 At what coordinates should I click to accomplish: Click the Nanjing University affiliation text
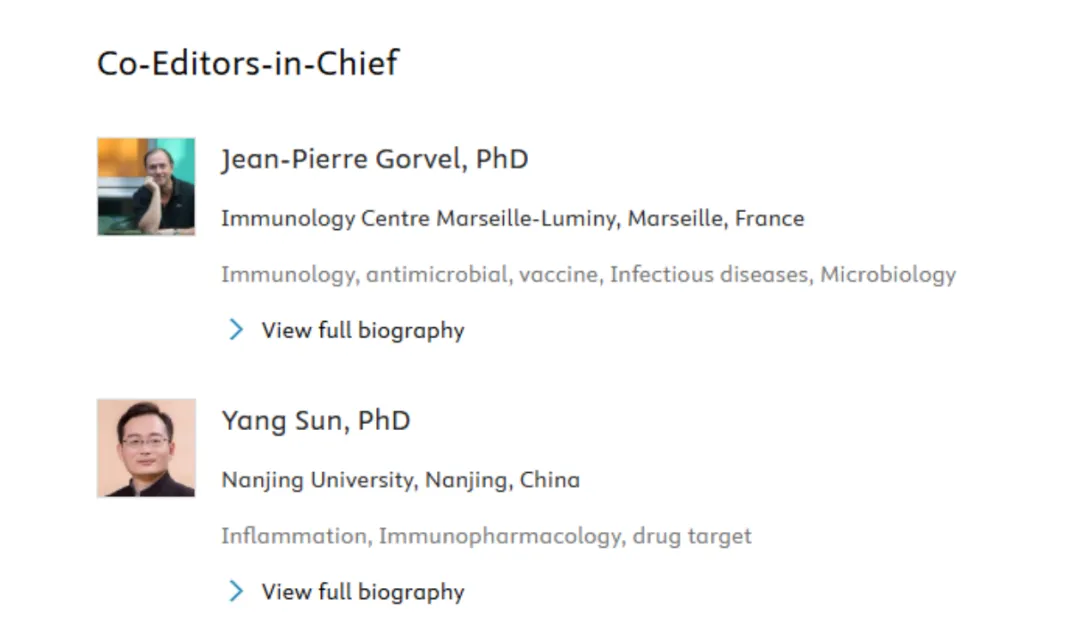coord(318,480)
